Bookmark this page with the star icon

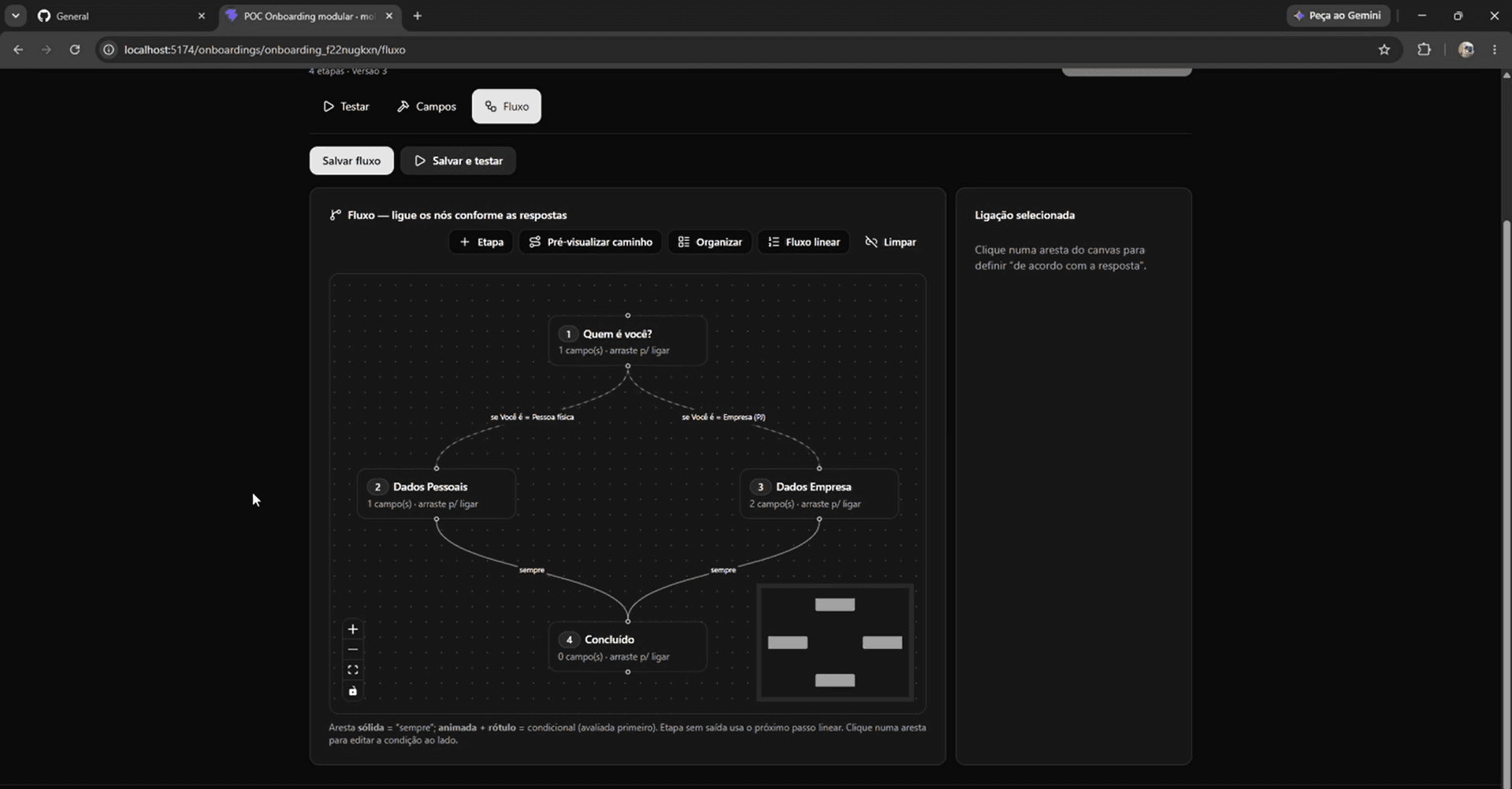(x=1384, y=50)
